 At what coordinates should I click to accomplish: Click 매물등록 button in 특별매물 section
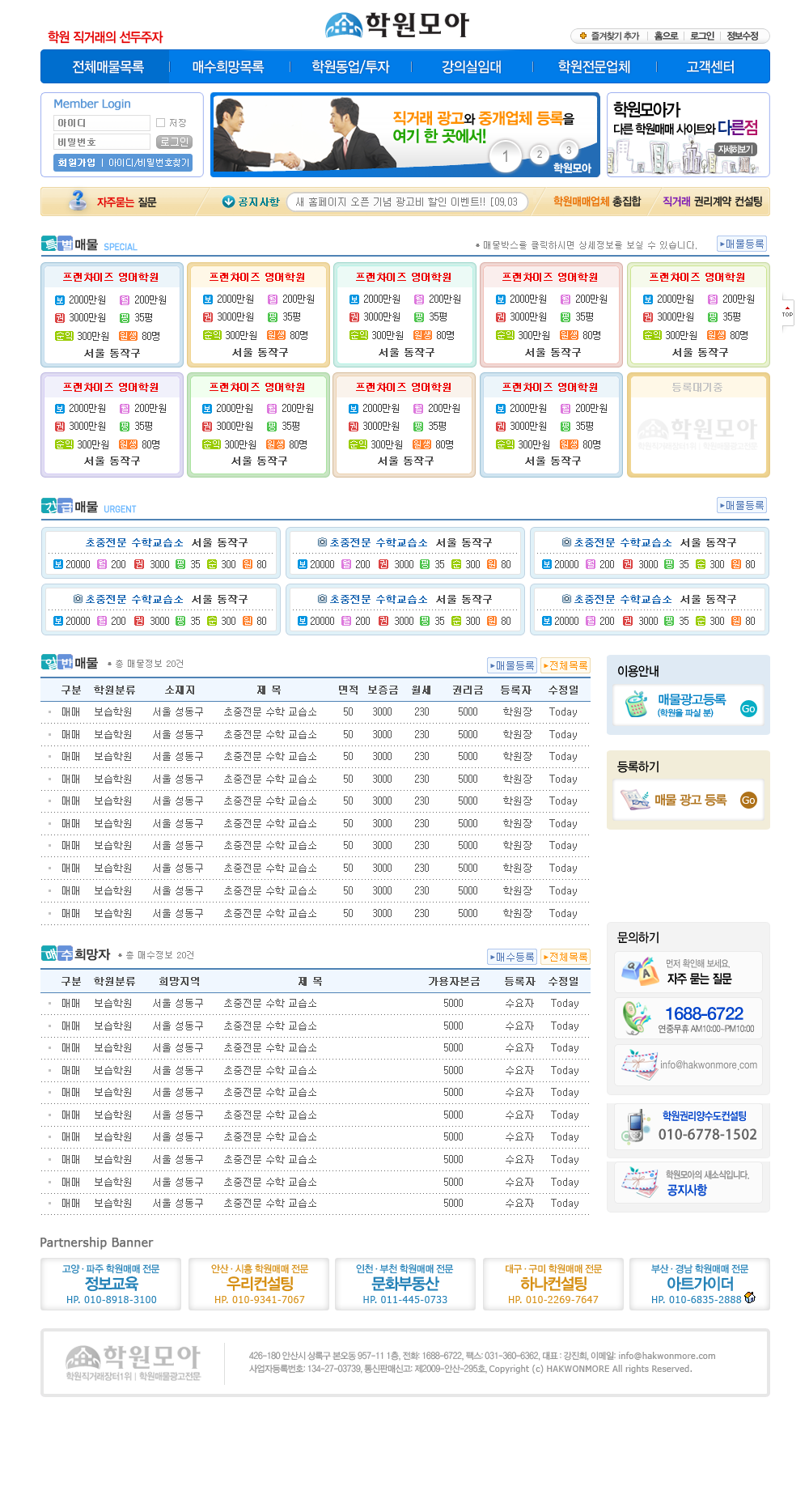pyautogui.click(x=742, y=244)
